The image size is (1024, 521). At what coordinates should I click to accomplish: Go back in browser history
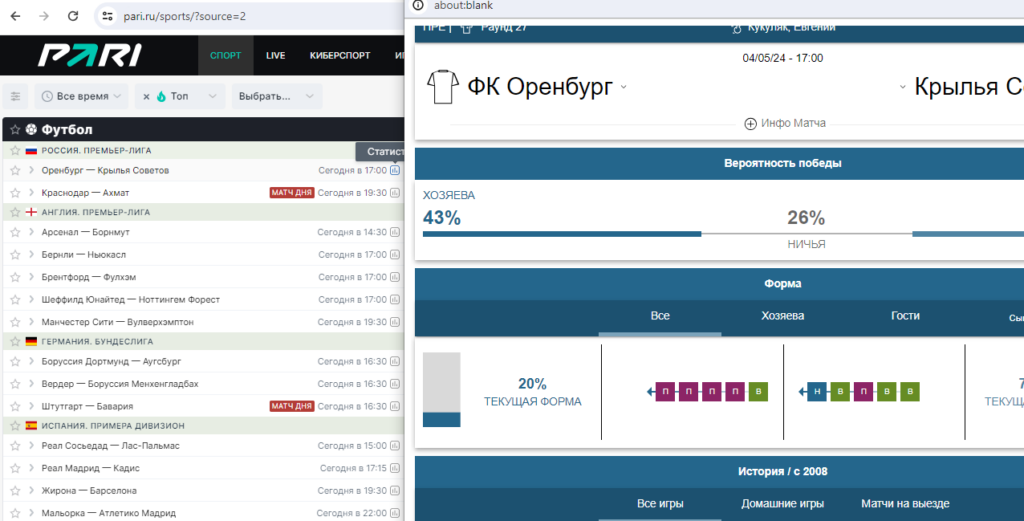pos(16,16)
